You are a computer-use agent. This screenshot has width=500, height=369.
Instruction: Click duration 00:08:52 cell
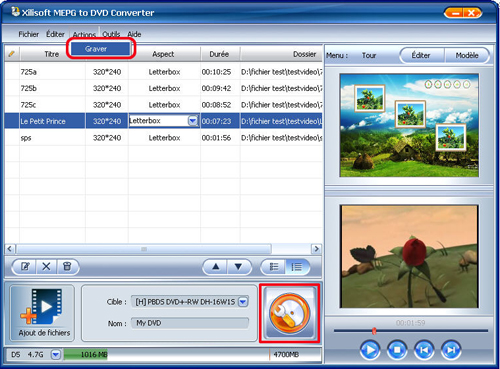[x=216, y=105]
